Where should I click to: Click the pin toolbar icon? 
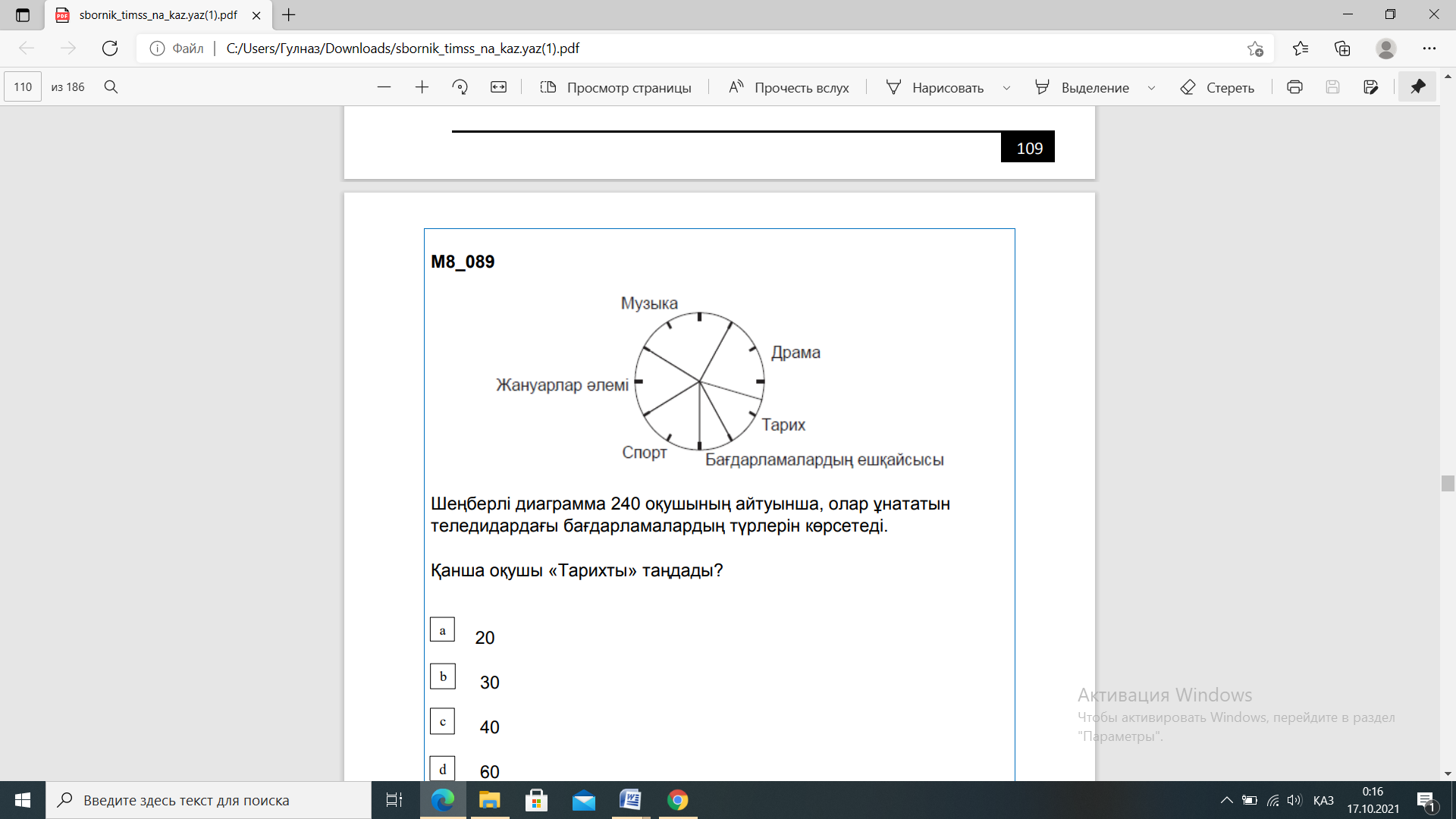(x=1417, y=87)
